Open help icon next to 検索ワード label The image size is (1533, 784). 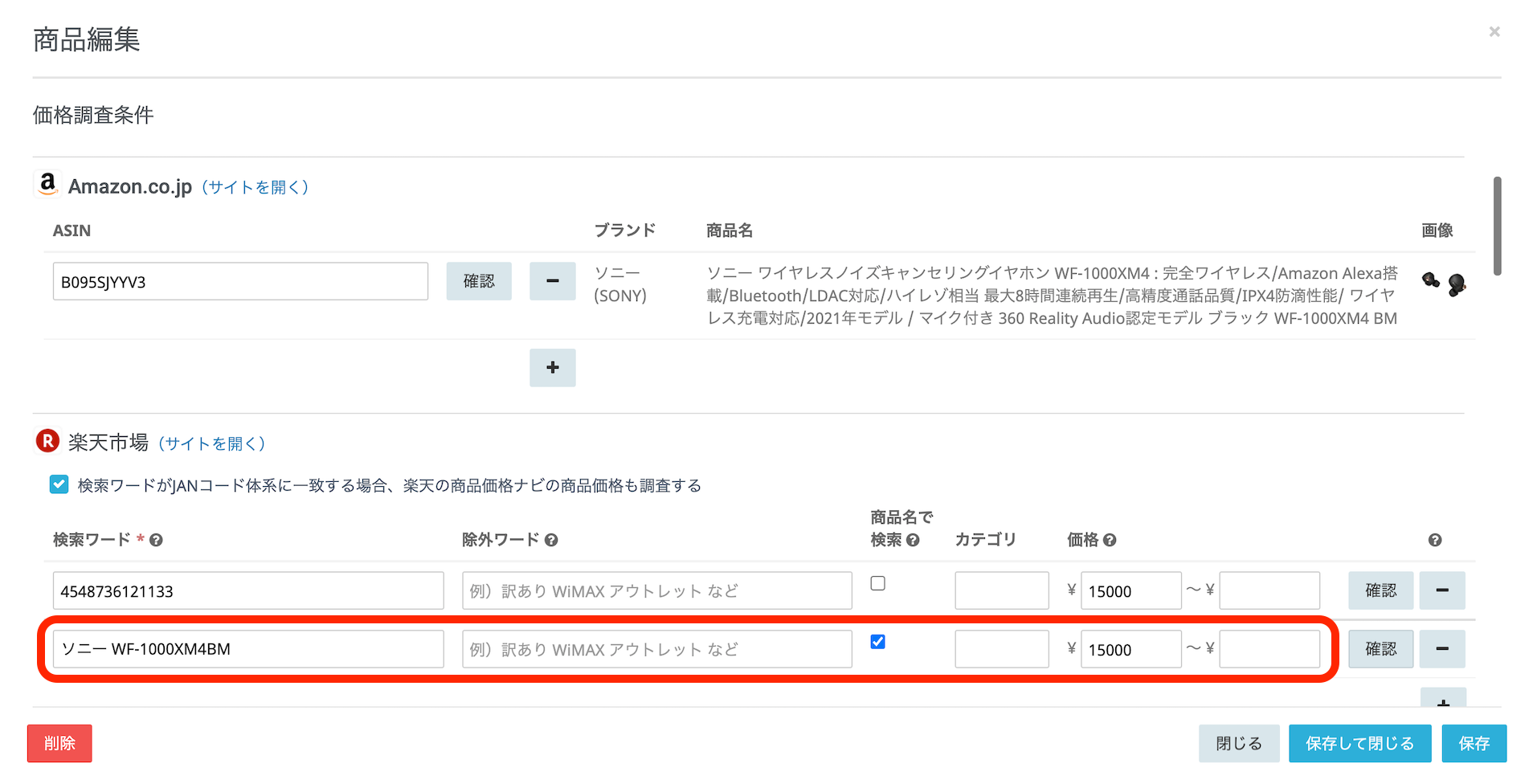(156, 541)
